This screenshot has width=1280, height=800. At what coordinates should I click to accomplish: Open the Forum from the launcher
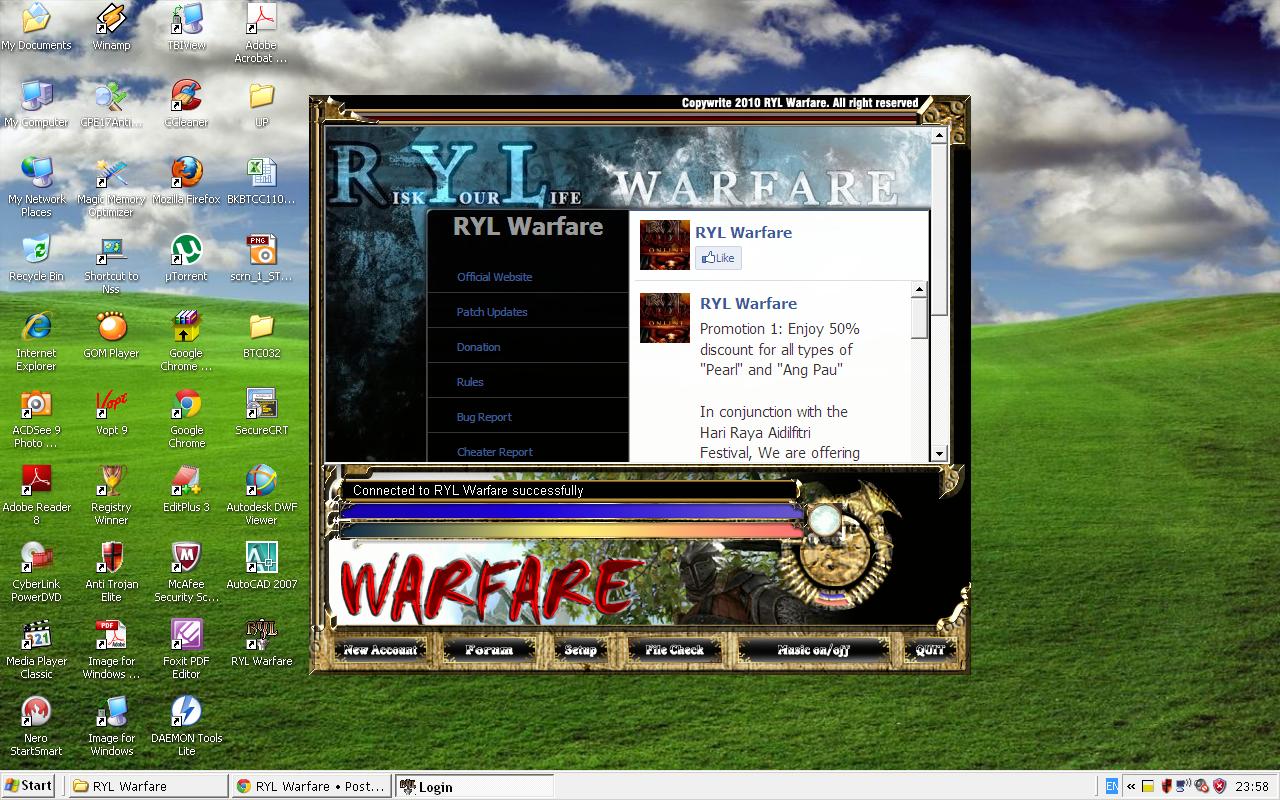489,650
